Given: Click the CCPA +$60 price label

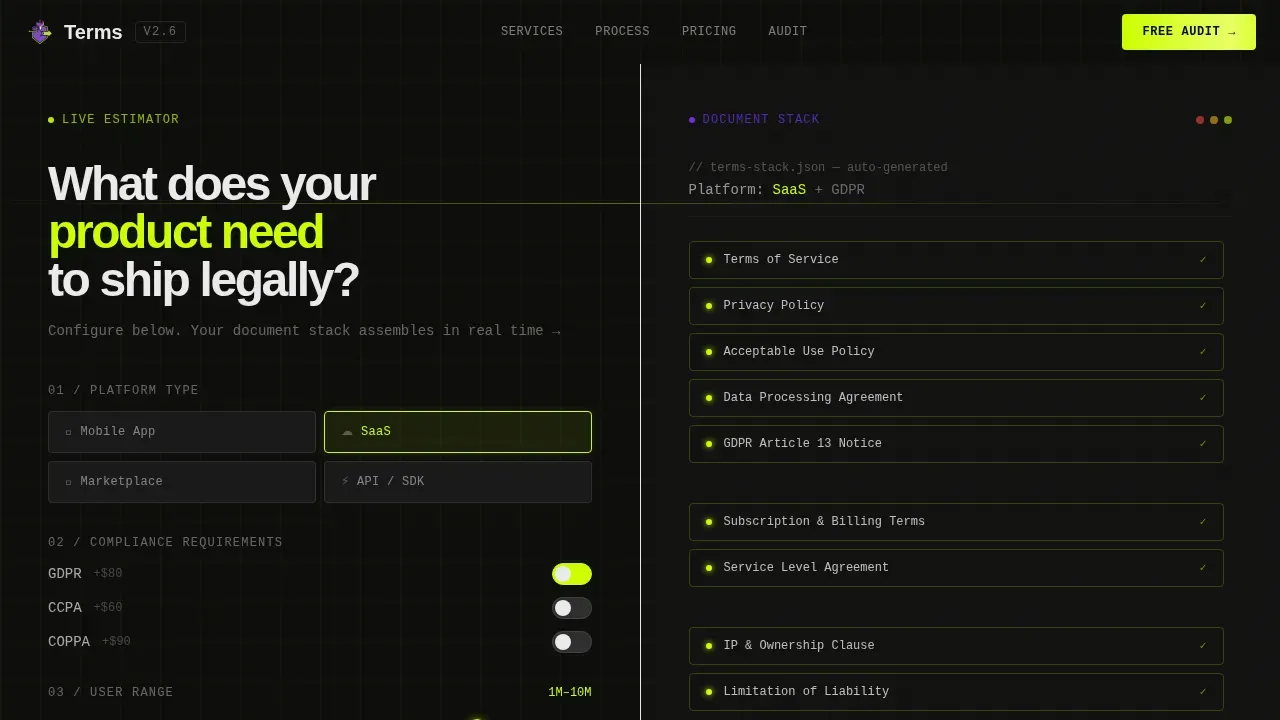Looking at the screenshot, I should 108,608.
